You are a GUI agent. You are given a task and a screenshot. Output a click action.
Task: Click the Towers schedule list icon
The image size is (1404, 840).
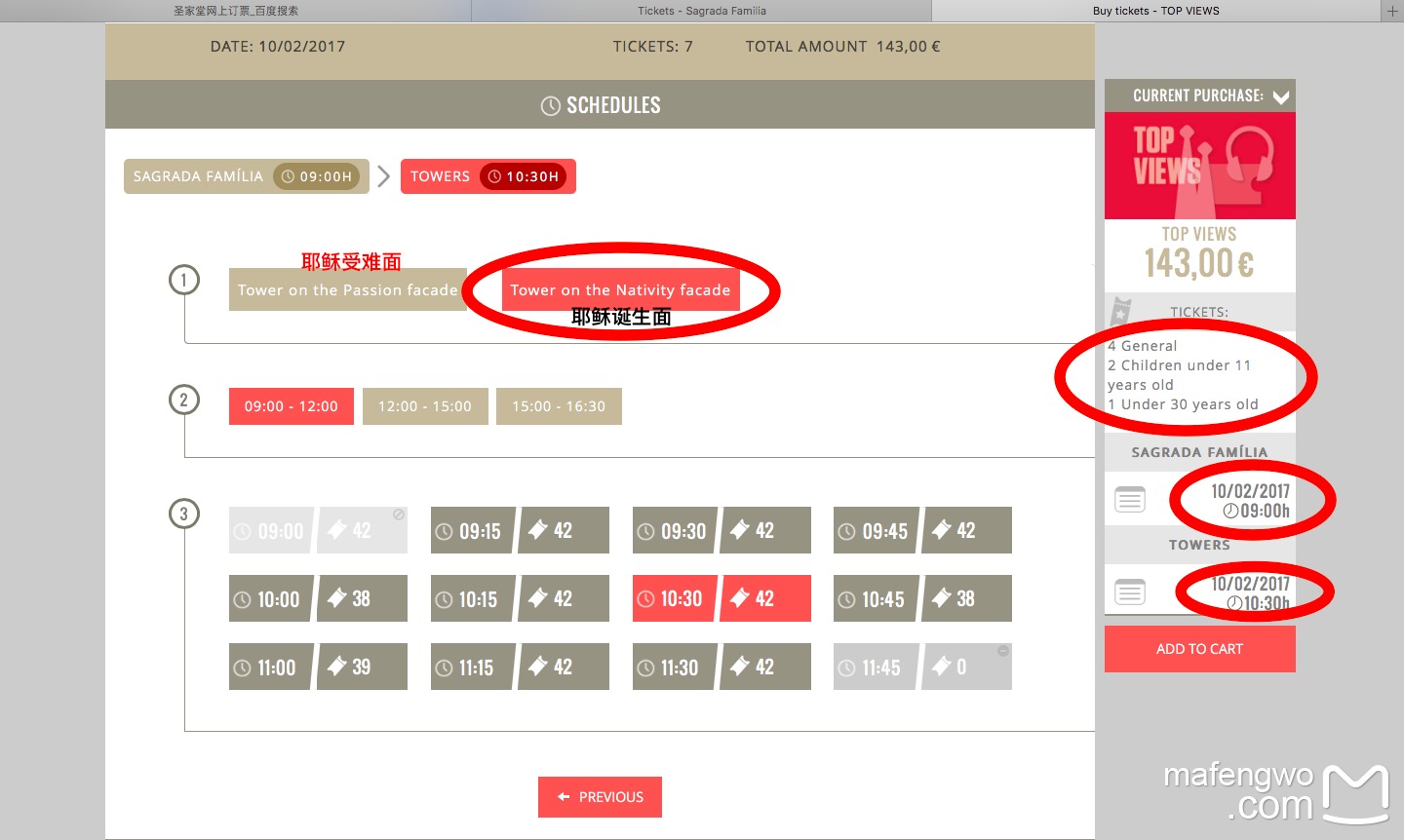tap(1130, 592)
